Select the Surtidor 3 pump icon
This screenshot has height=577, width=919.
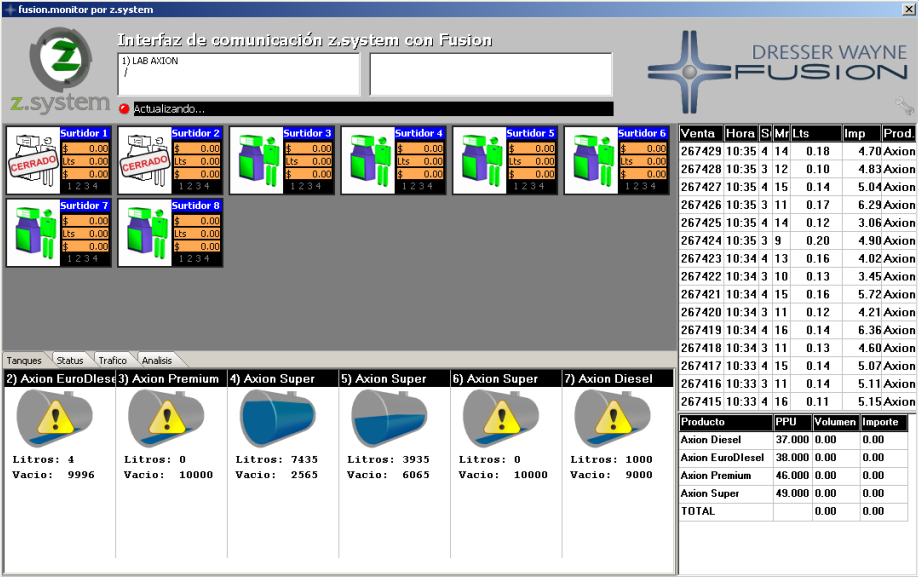pos(257,160)
